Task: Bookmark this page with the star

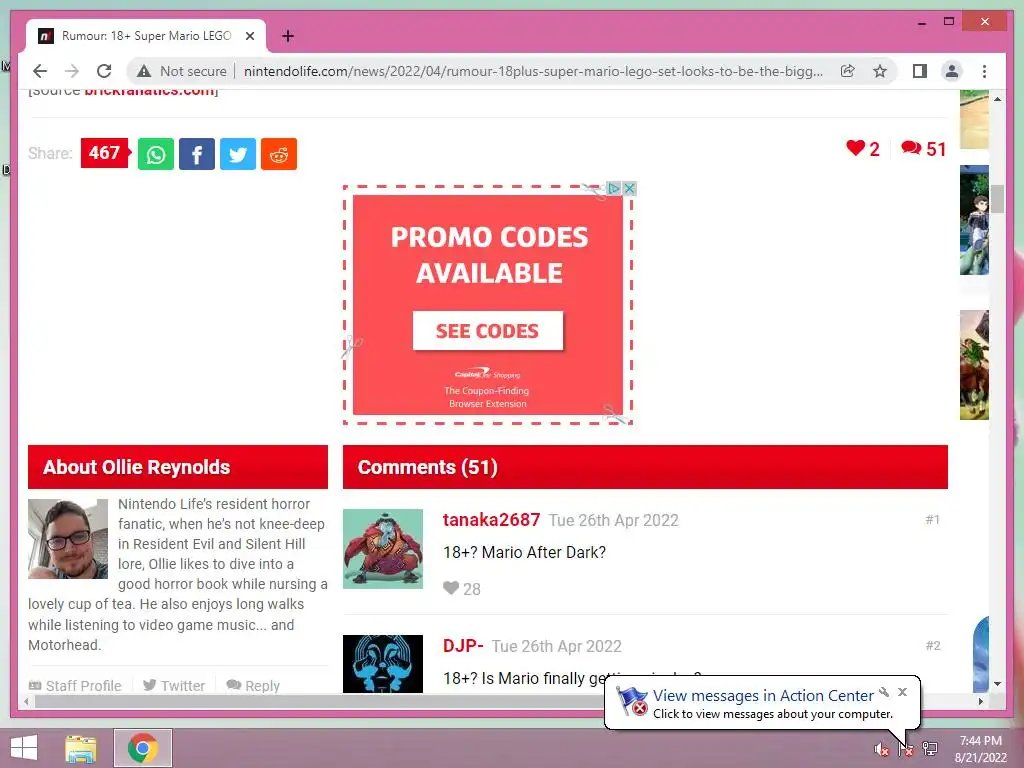Action: 880,71
